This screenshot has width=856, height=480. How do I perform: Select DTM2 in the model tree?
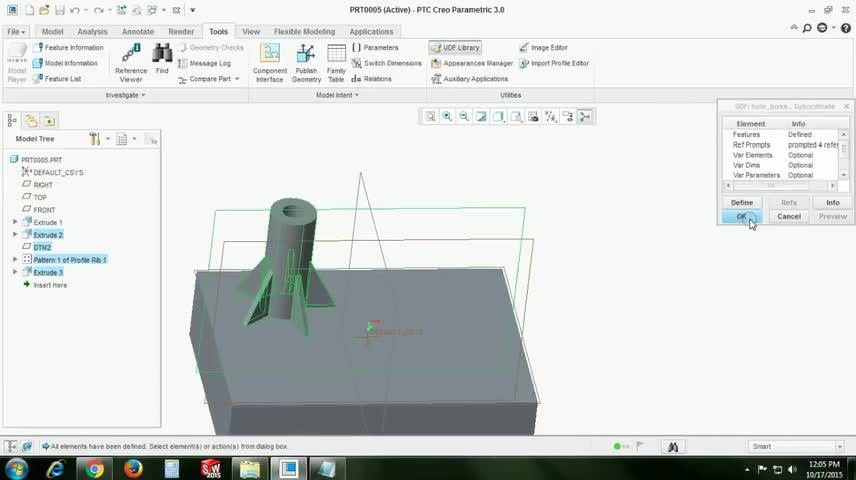(x=42, y=247)
